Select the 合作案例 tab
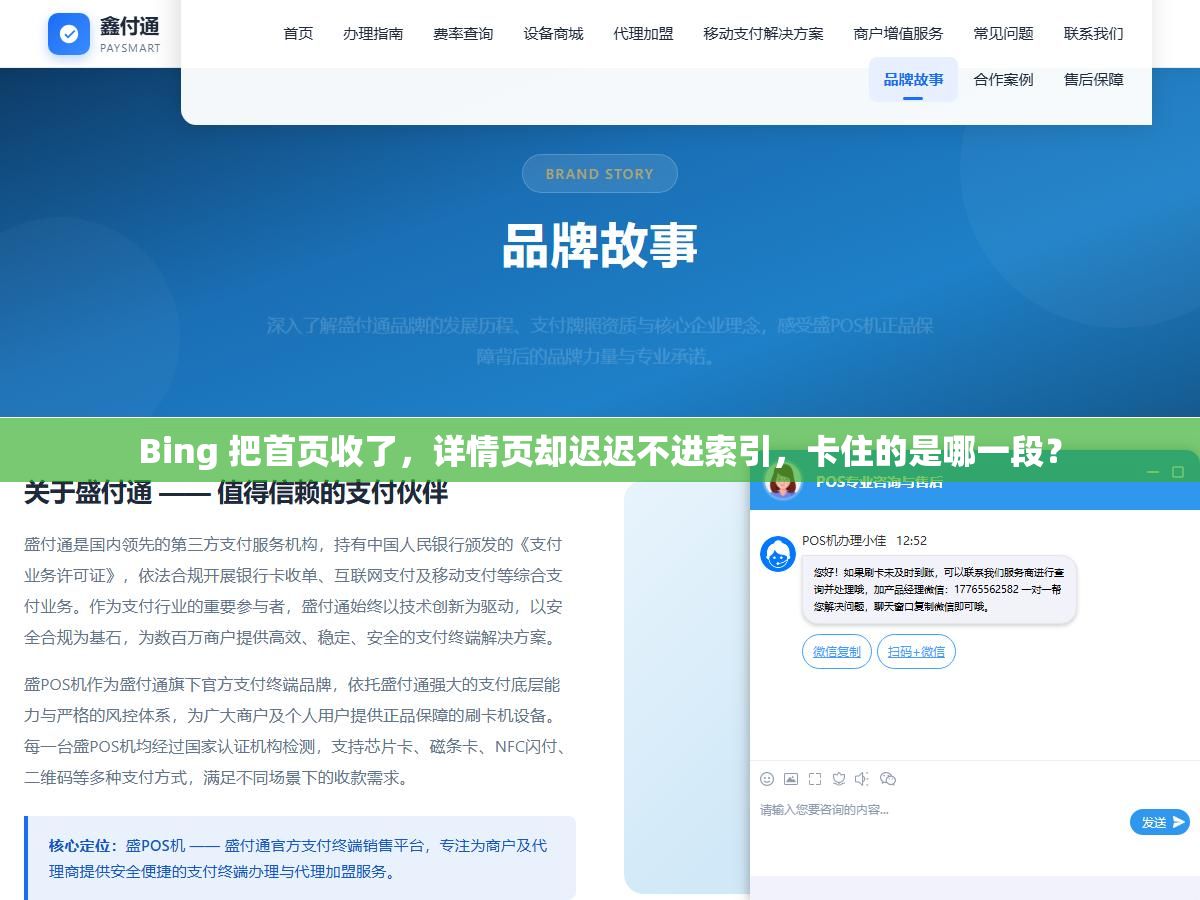 [1003, 79]
